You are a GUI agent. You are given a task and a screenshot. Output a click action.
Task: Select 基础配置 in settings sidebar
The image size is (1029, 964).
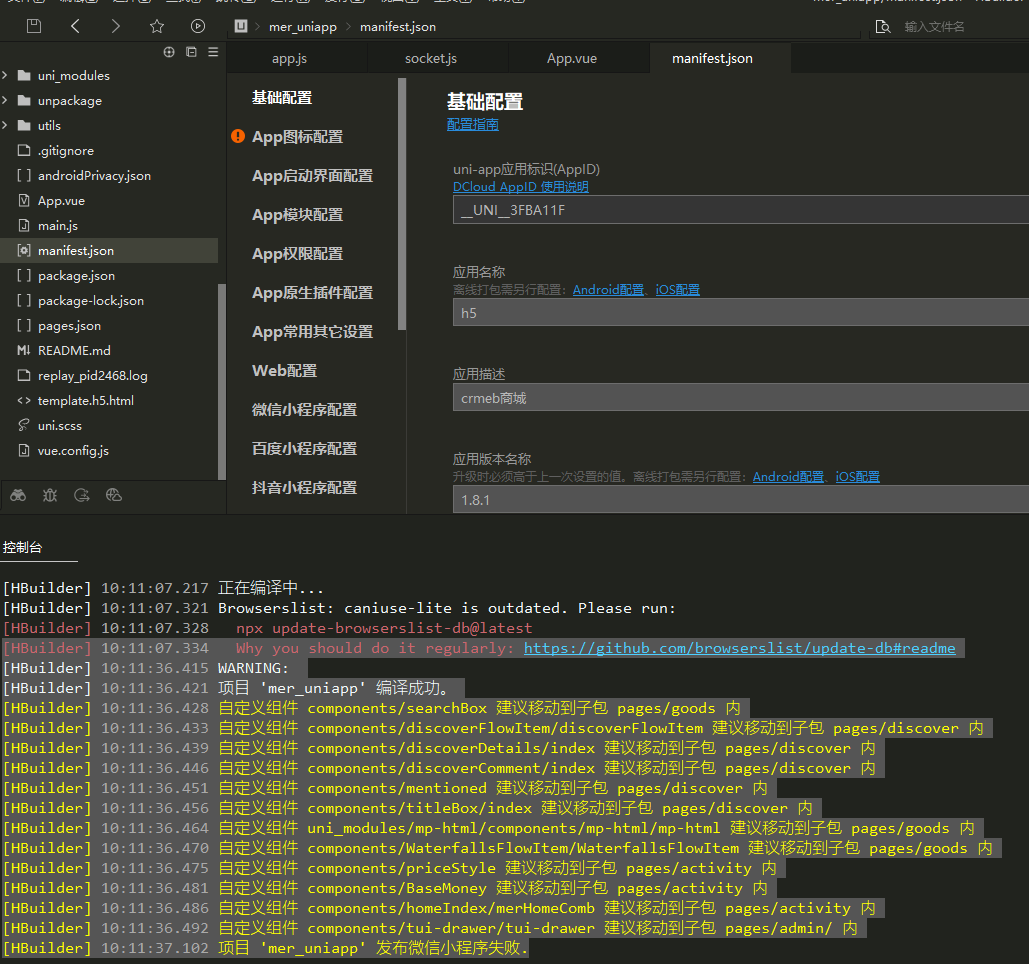[282, 98]
